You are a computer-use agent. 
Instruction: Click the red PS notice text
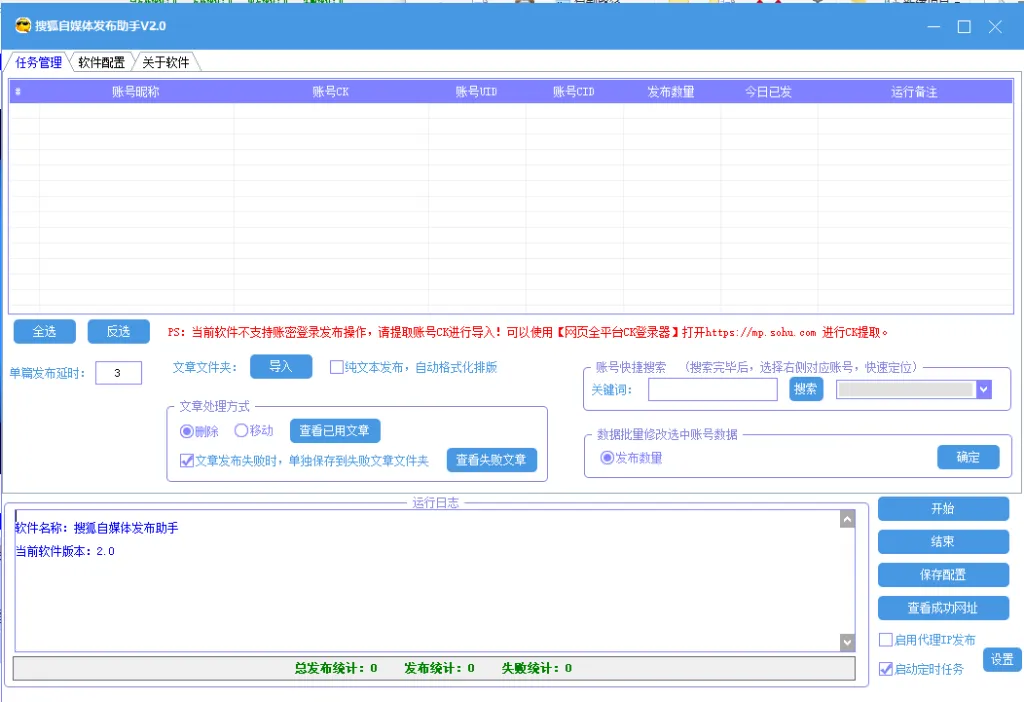[x=528, y=332]
